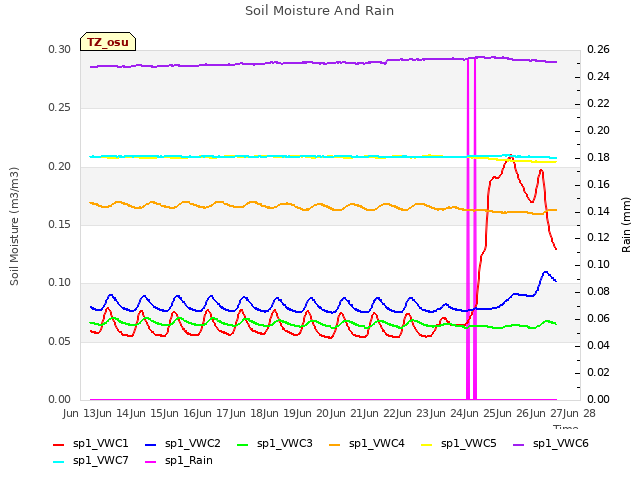Click the sp1_VWC6 legend label
The height and width of the screenshot is (480, 640).
(x=560, y=443)
